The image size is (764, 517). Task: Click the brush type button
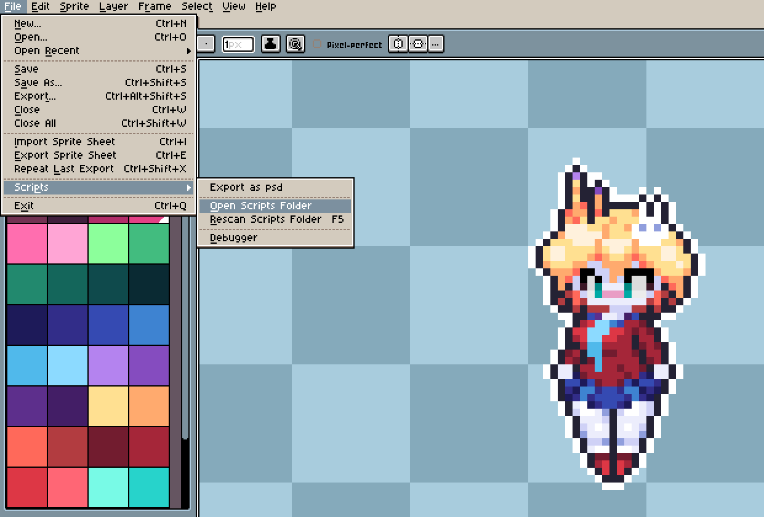point(206,44)
